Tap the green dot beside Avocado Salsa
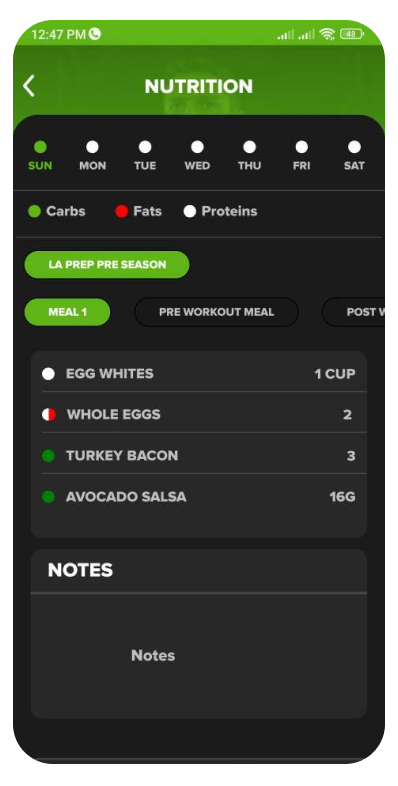This screenshot has height=786, width=398. point(48,497)
